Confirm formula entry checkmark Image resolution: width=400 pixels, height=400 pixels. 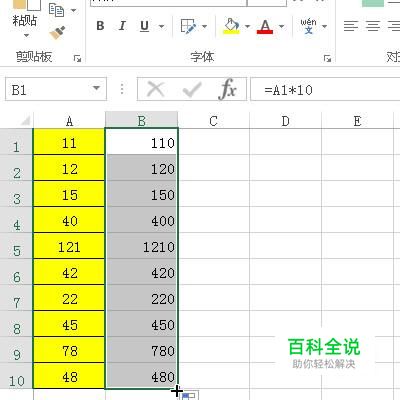point(192,89)
